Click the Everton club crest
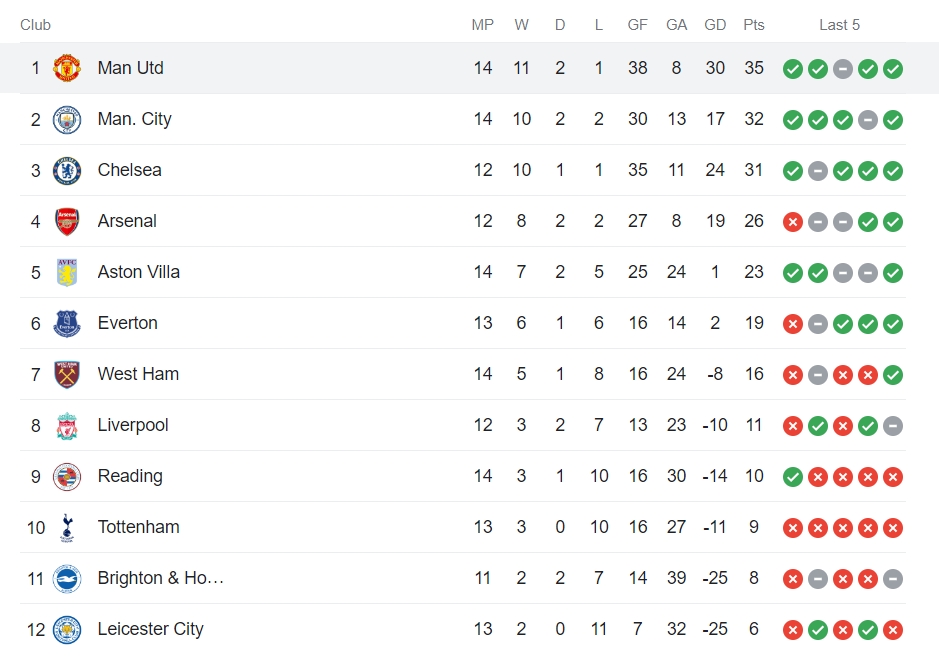 [67, 323]
